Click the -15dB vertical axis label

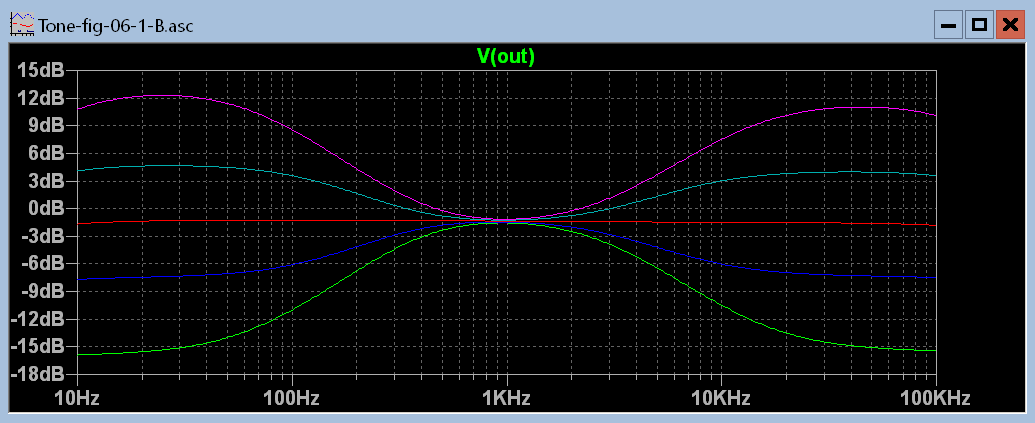pyautogui.click(x=38, y=346)
